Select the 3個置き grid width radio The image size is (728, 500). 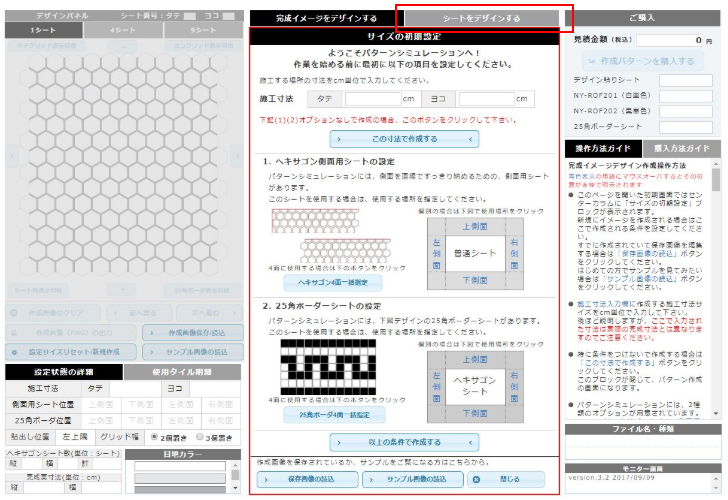[200, 437]
